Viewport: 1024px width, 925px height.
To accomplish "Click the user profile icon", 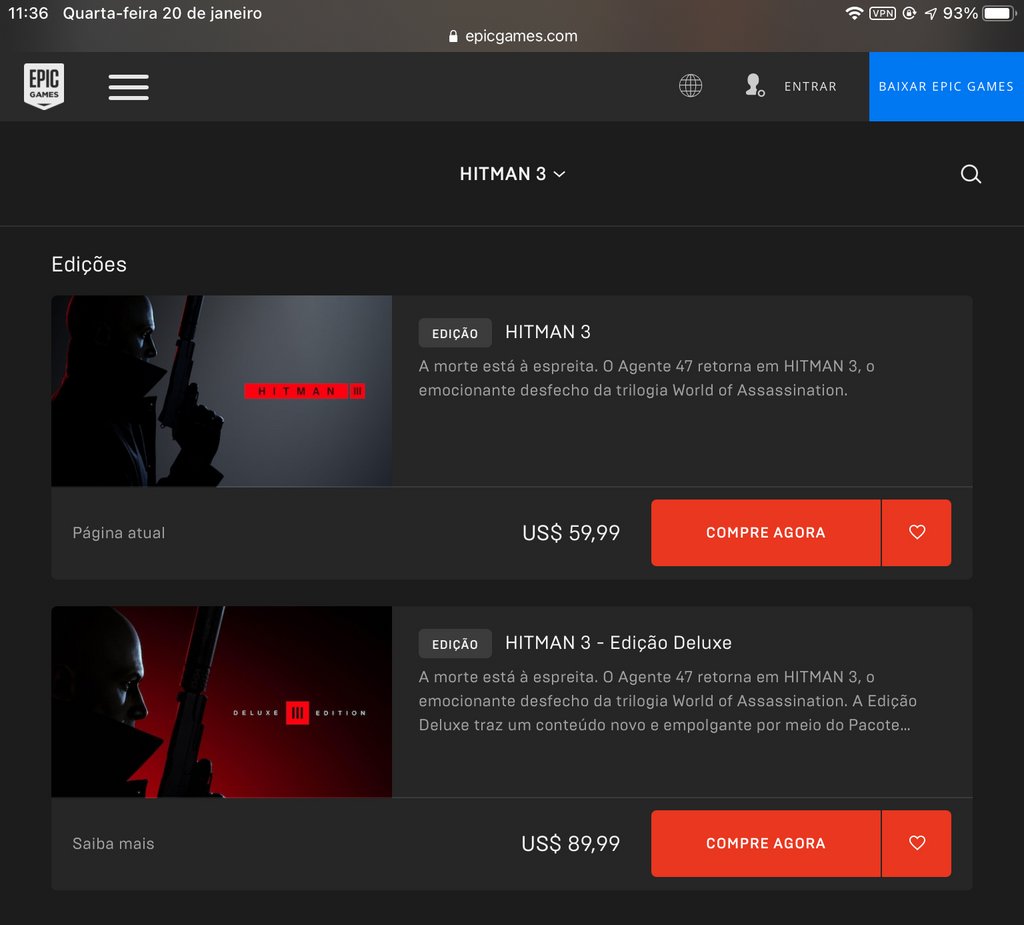I will coord(754,86).
